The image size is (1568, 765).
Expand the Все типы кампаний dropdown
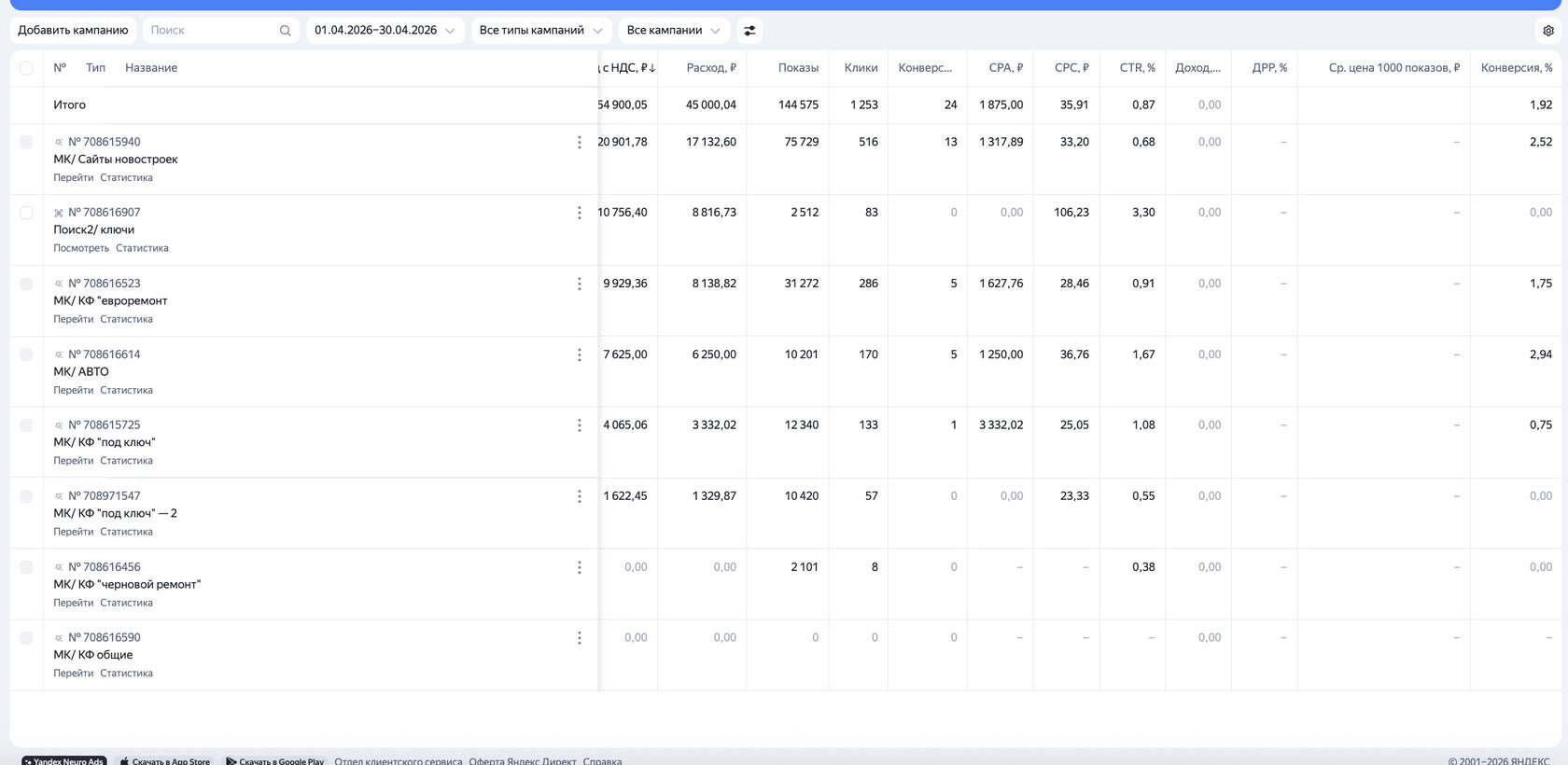click(541, 31)
